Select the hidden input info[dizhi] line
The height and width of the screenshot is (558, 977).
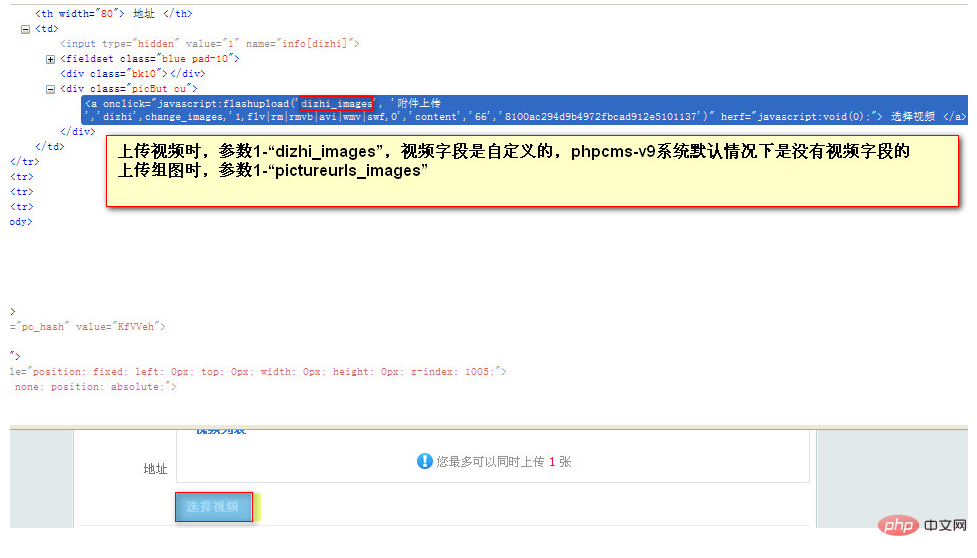(x=210, y=44)
